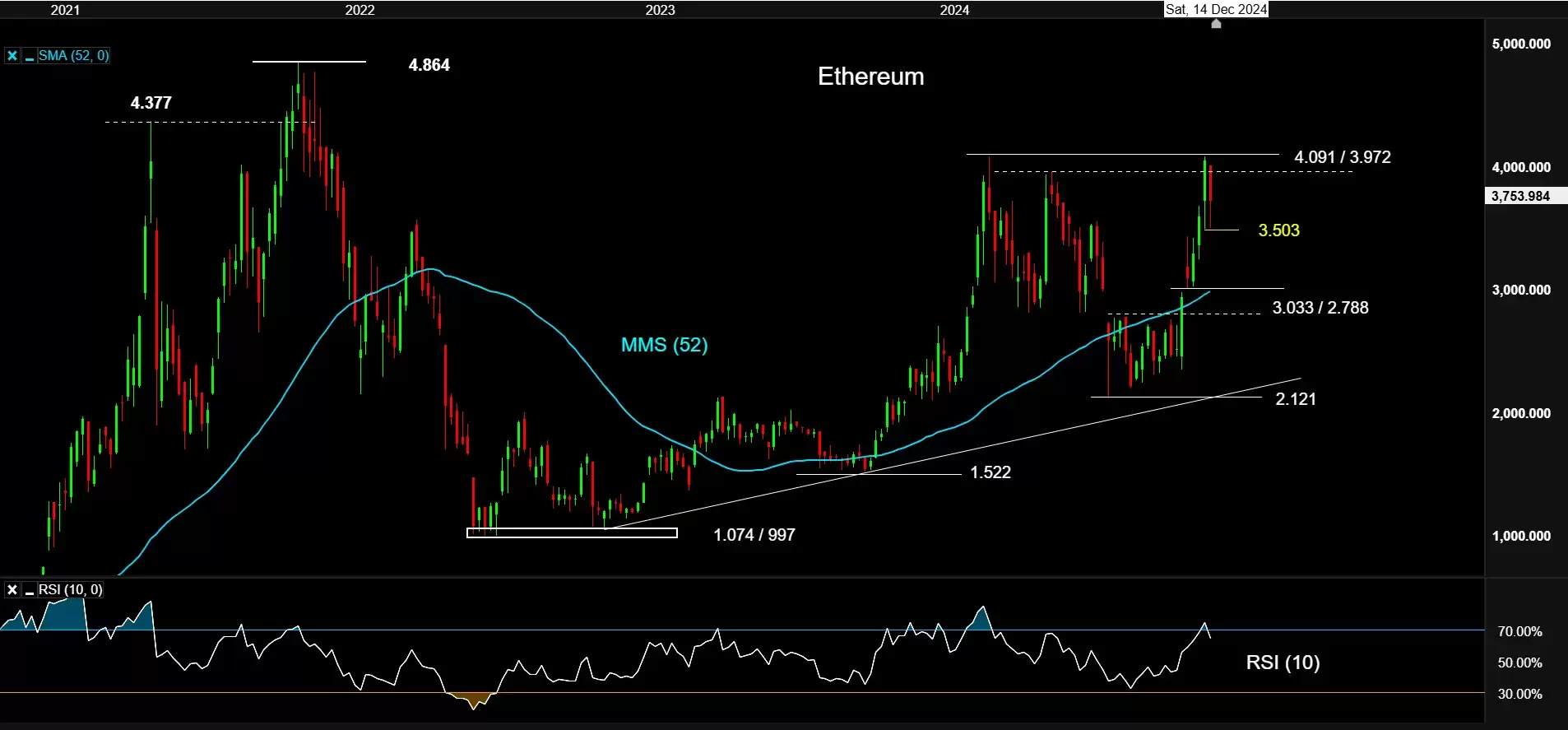Click the 30.00% RSI axis label
The height and width of the screenshot is (730, 1568).
[x=1519, y=694]
